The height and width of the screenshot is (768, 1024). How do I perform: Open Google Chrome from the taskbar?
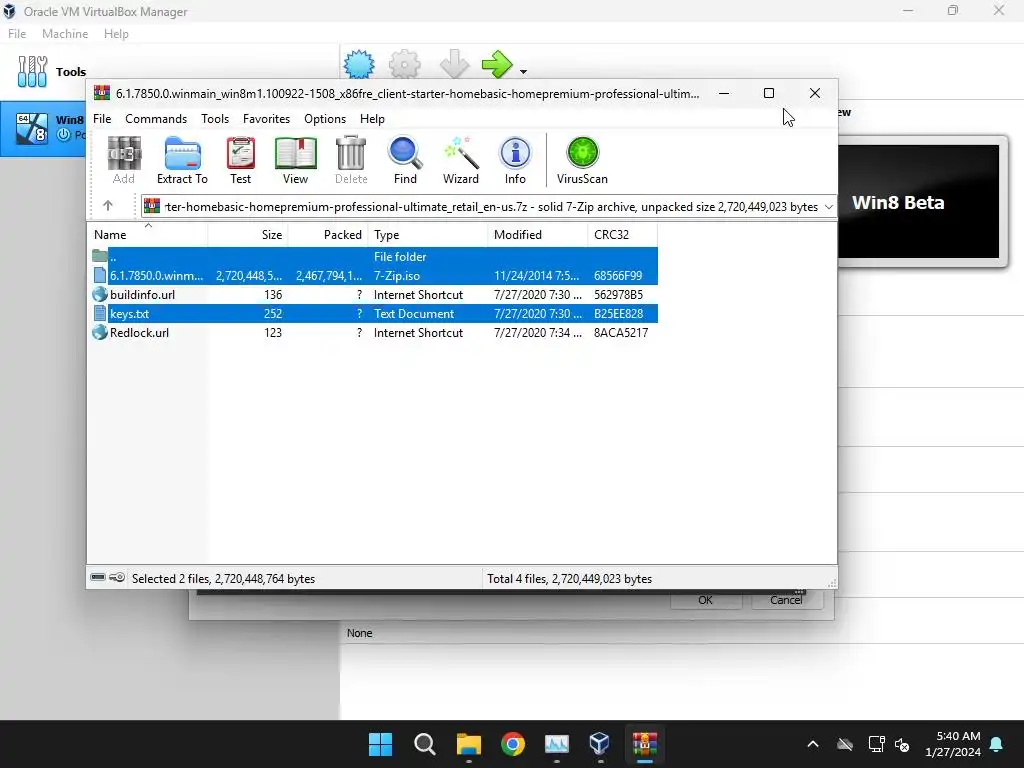(x=513, y=744)
